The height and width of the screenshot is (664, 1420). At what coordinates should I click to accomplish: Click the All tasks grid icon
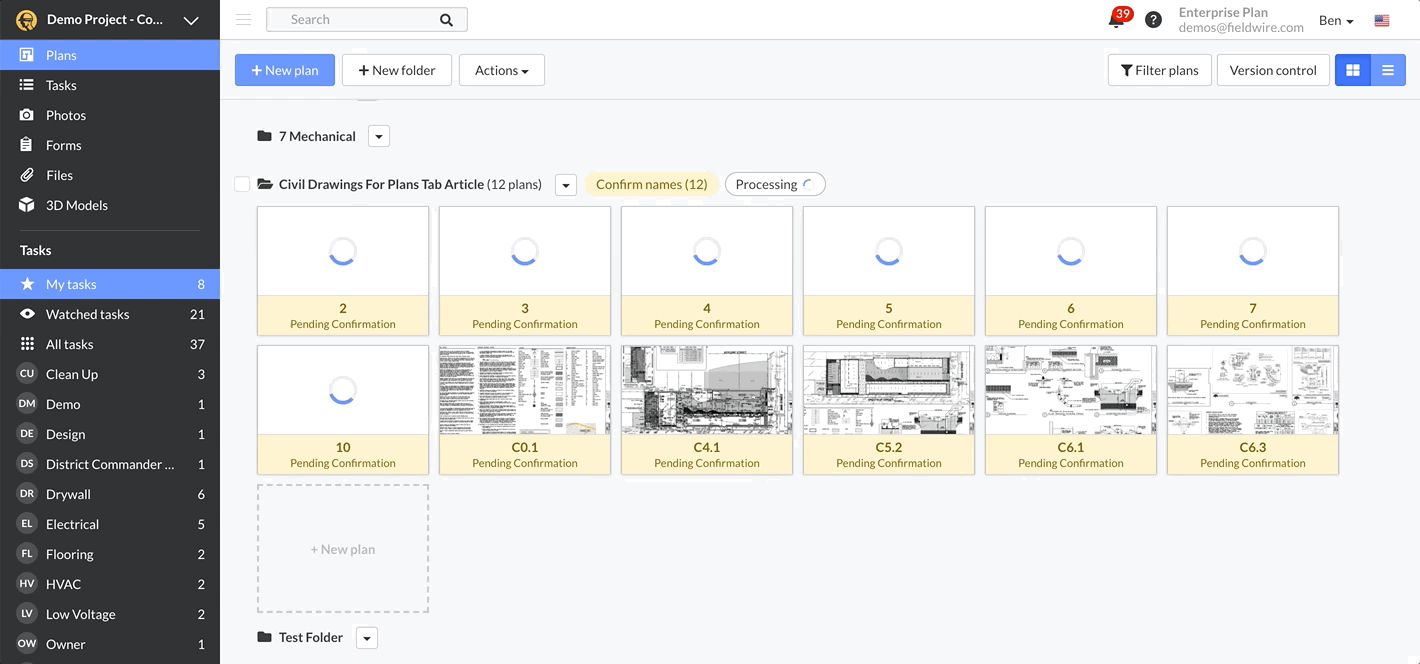click(27, 343)
